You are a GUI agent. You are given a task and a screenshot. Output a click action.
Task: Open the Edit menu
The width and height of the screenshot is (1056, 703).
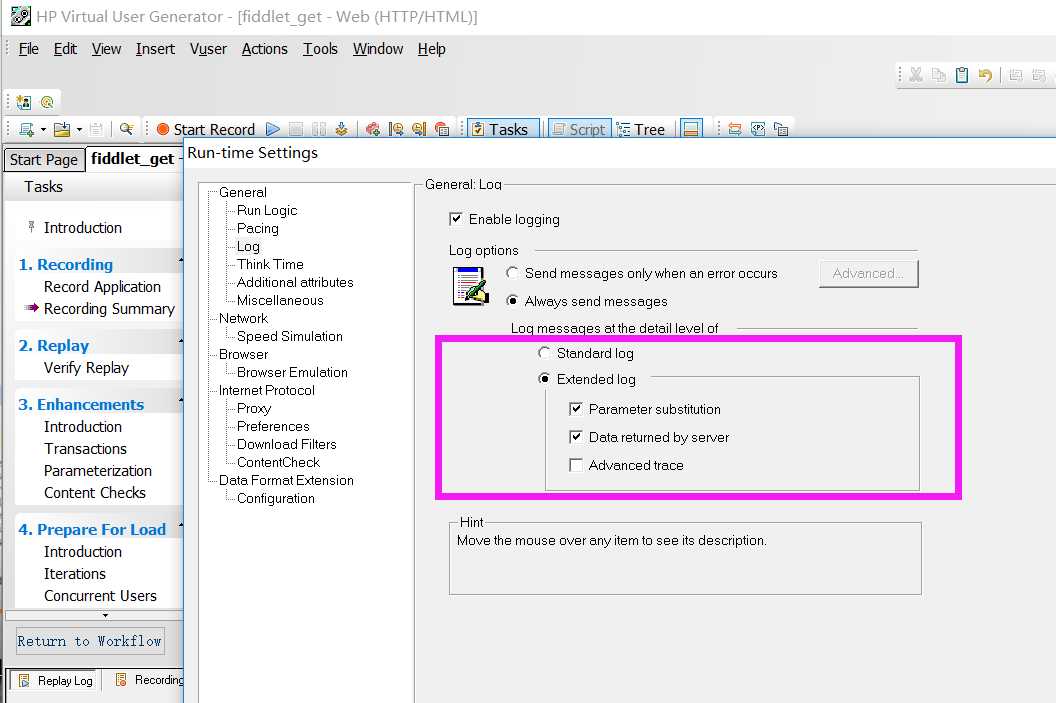(x=65, y=48)
